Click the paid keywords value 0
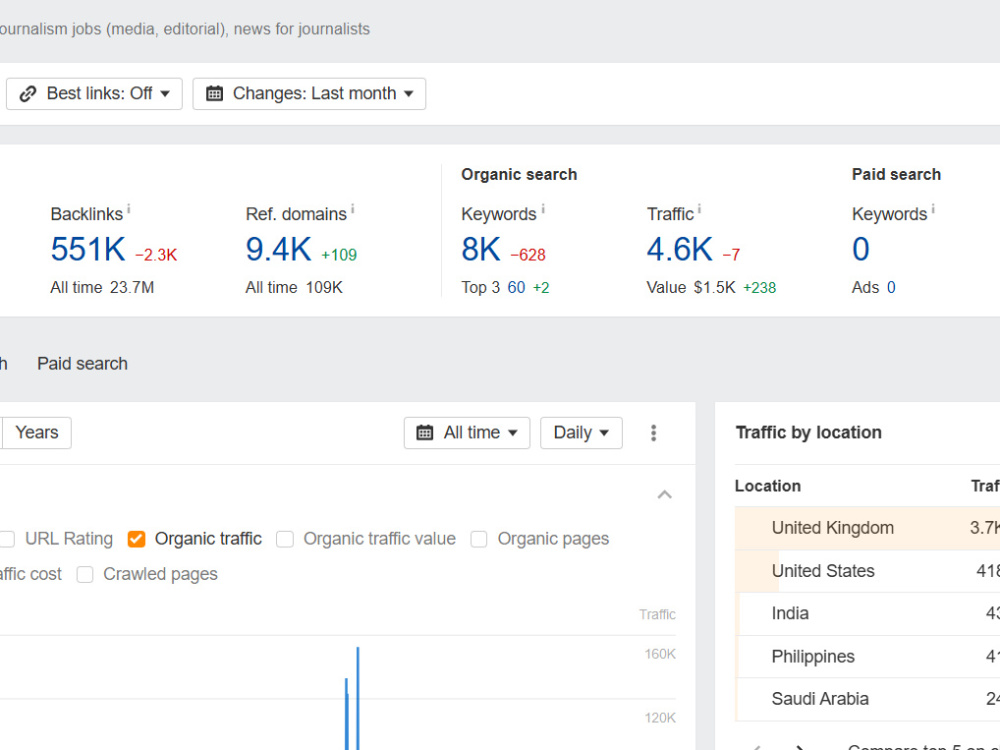The height and width of the screenshot is (750, 1000). point(860,249)
